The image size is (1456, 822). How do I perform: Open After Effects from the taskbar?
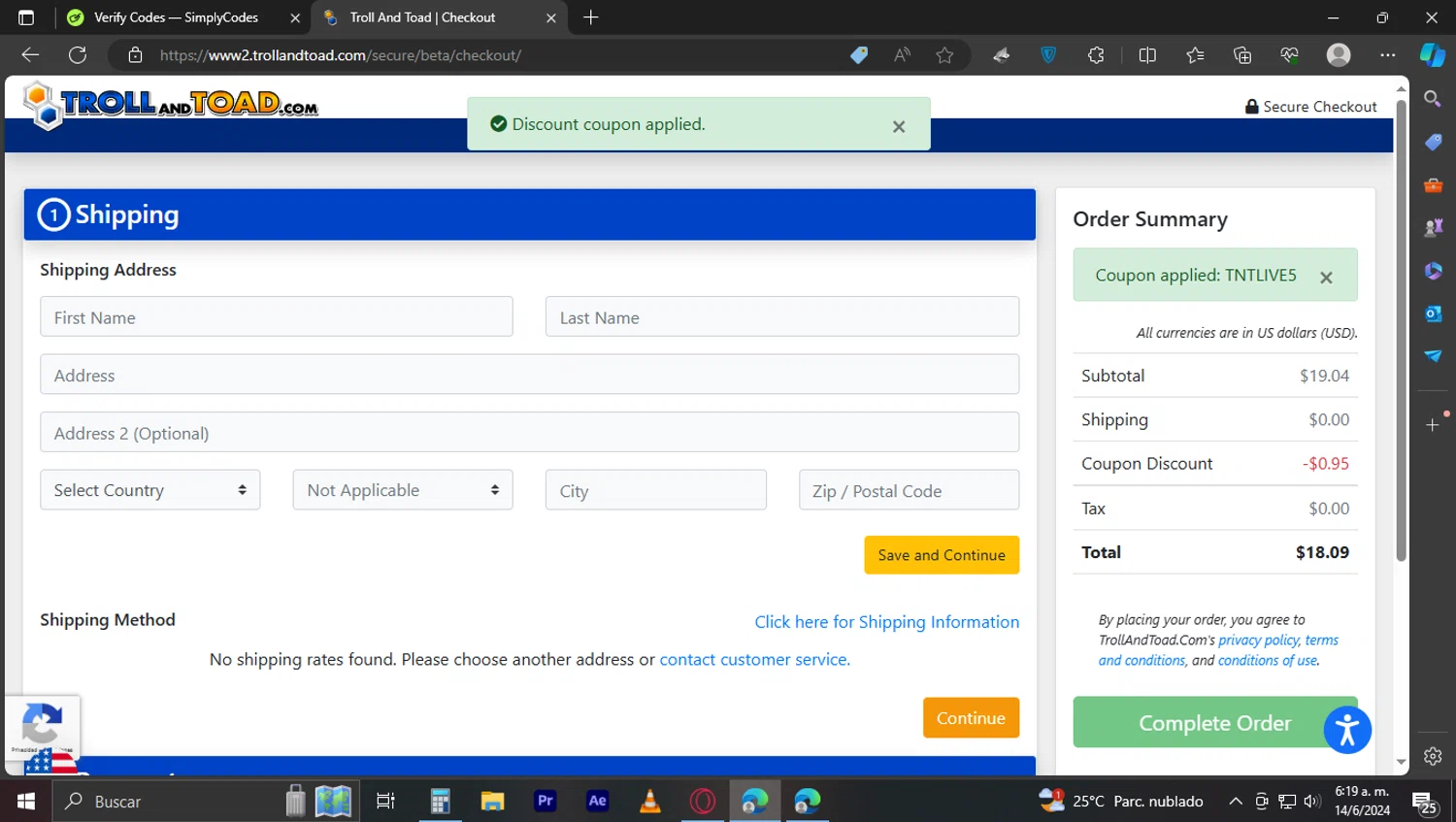click(x=597, y=801)
